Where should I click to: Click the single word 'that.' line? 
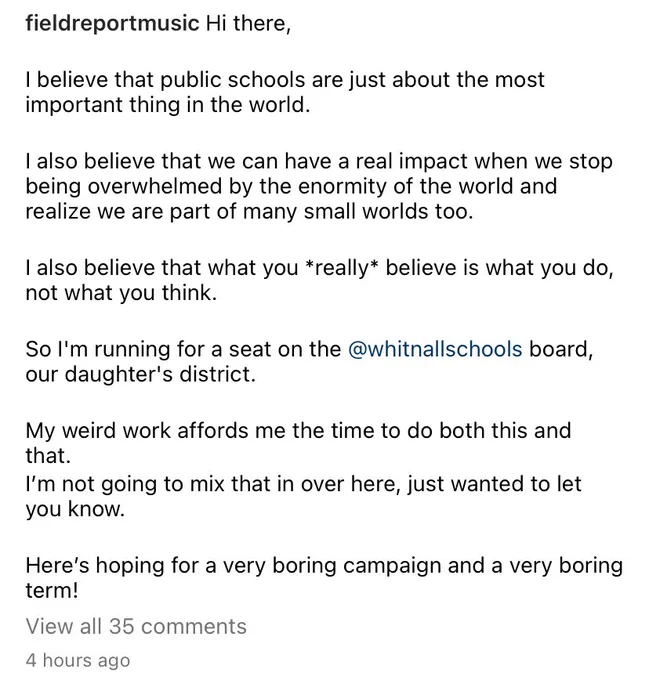tap(48, 456)
